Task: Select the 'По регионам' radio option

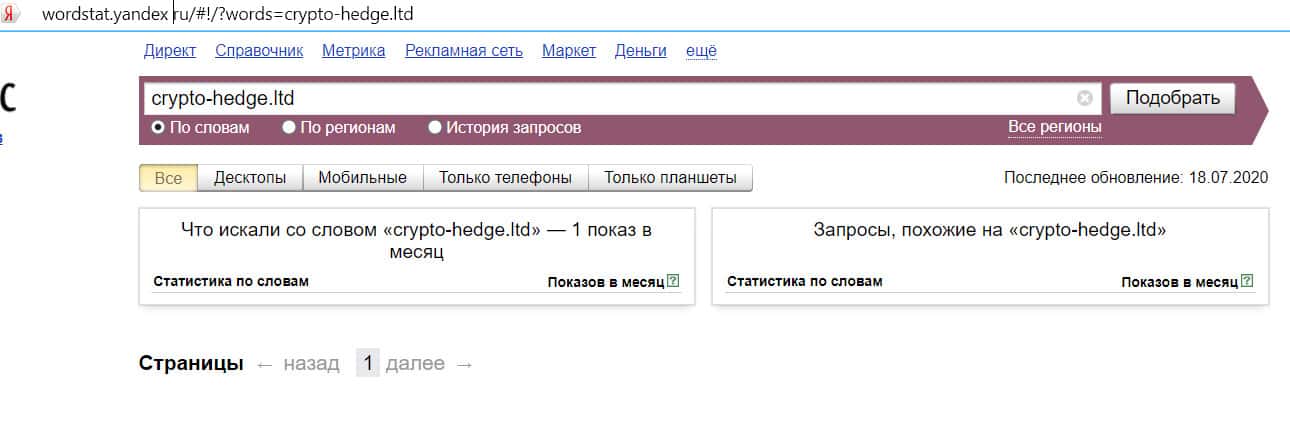Action: tap(289, 128)
